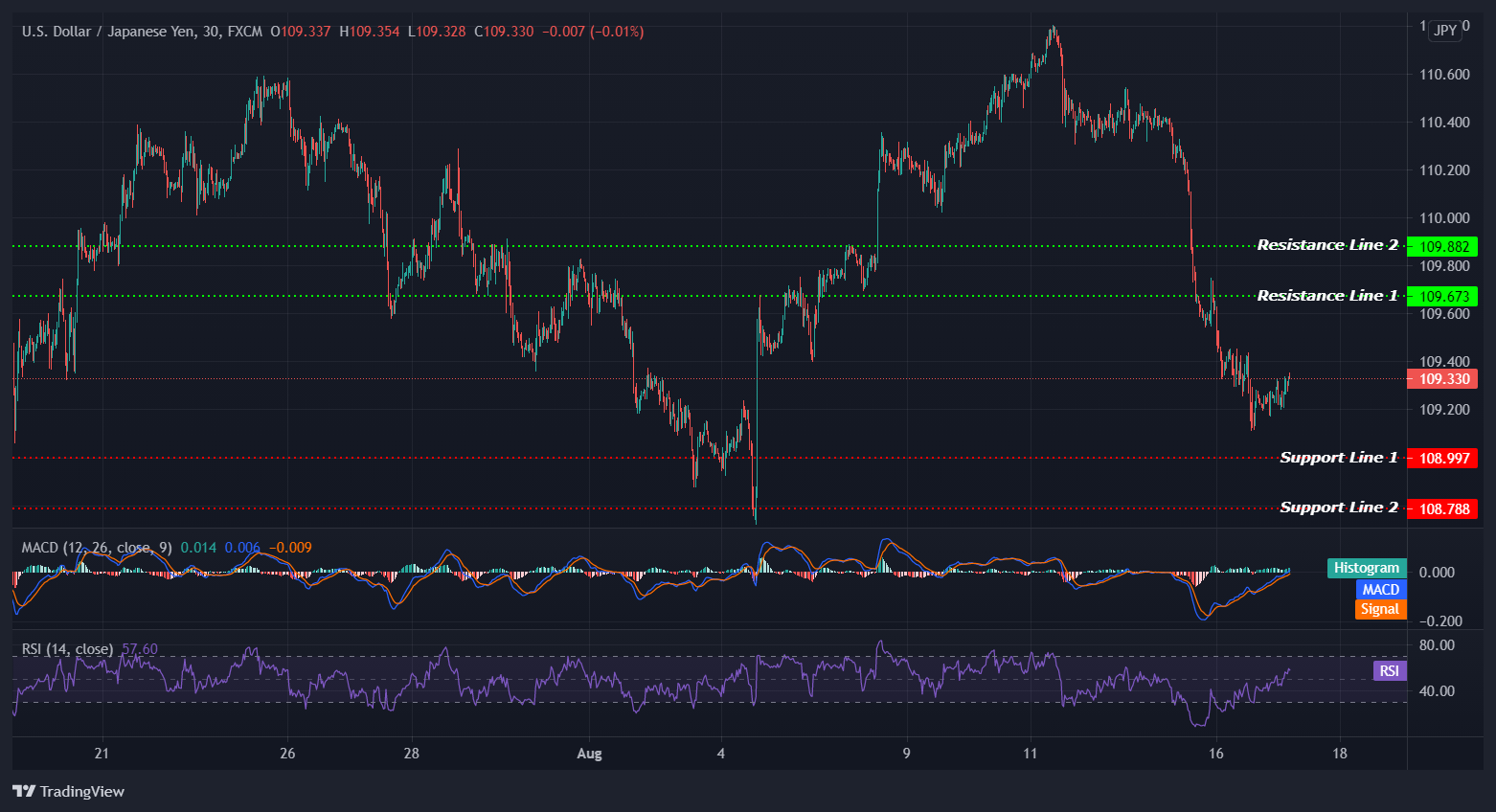
Task: Select the teal Histogram legend badge
Action: [1366, 568]
